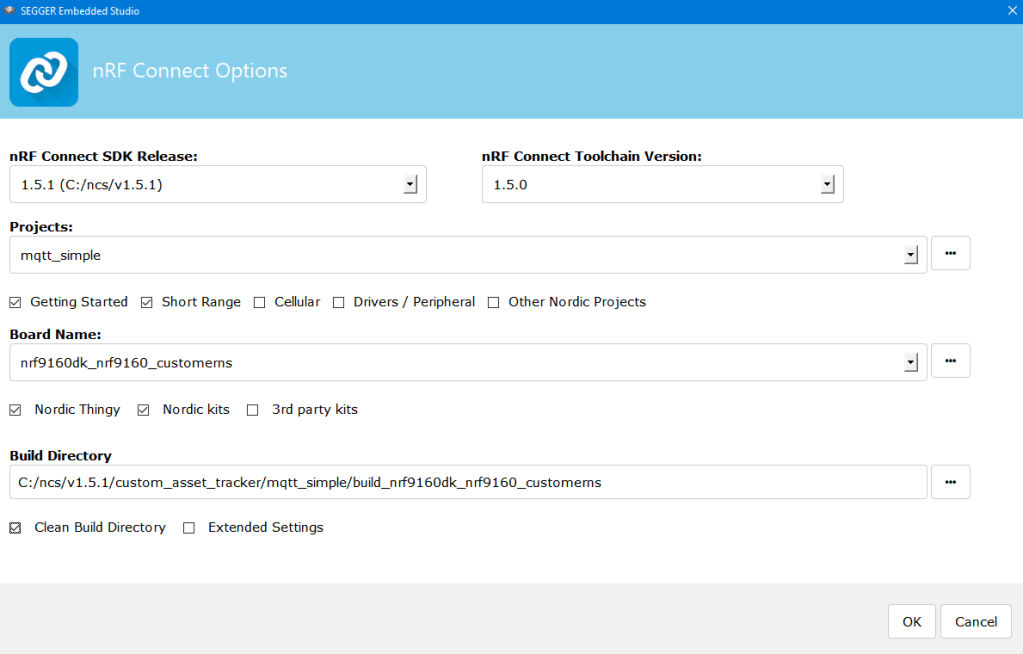The height and width of the screenshot is (654, 1023).
Task: Click the SEGGER Embedded Studio title bar icon
Action: (10, 10)
